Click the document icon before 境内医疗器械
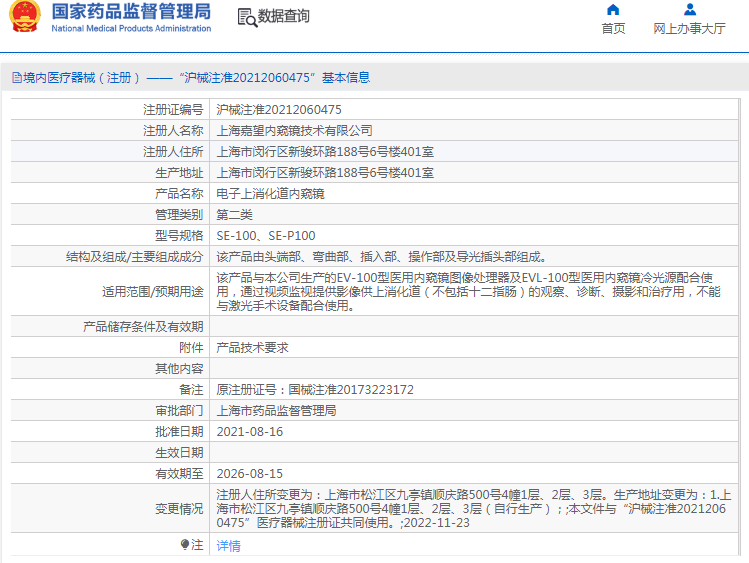The image size is (749, 563). tap(15, 77)
